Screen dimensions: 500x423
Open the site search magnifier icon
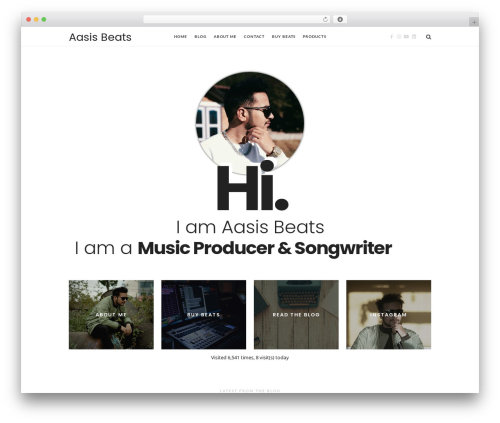[x=428, y=37]
